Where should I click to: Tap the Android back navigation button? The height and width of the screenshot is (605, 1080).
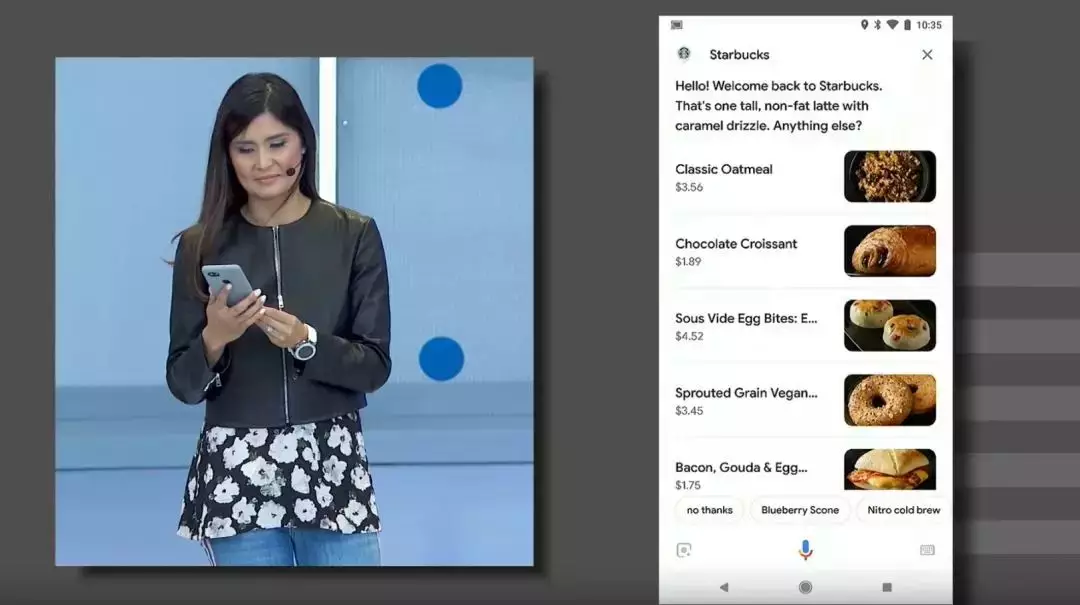724,587
